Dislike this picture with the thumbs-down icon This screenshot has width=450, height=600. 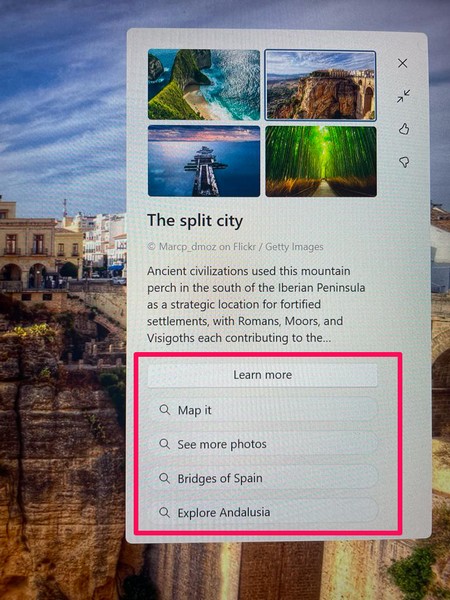coord(404,162)
